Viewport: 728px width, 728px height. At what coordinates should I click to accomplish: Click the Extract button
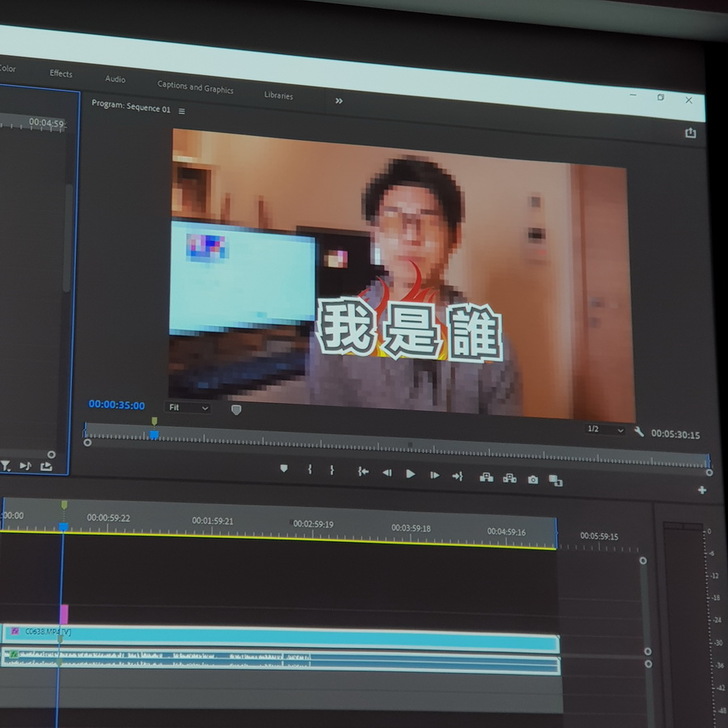click(509, 479)
